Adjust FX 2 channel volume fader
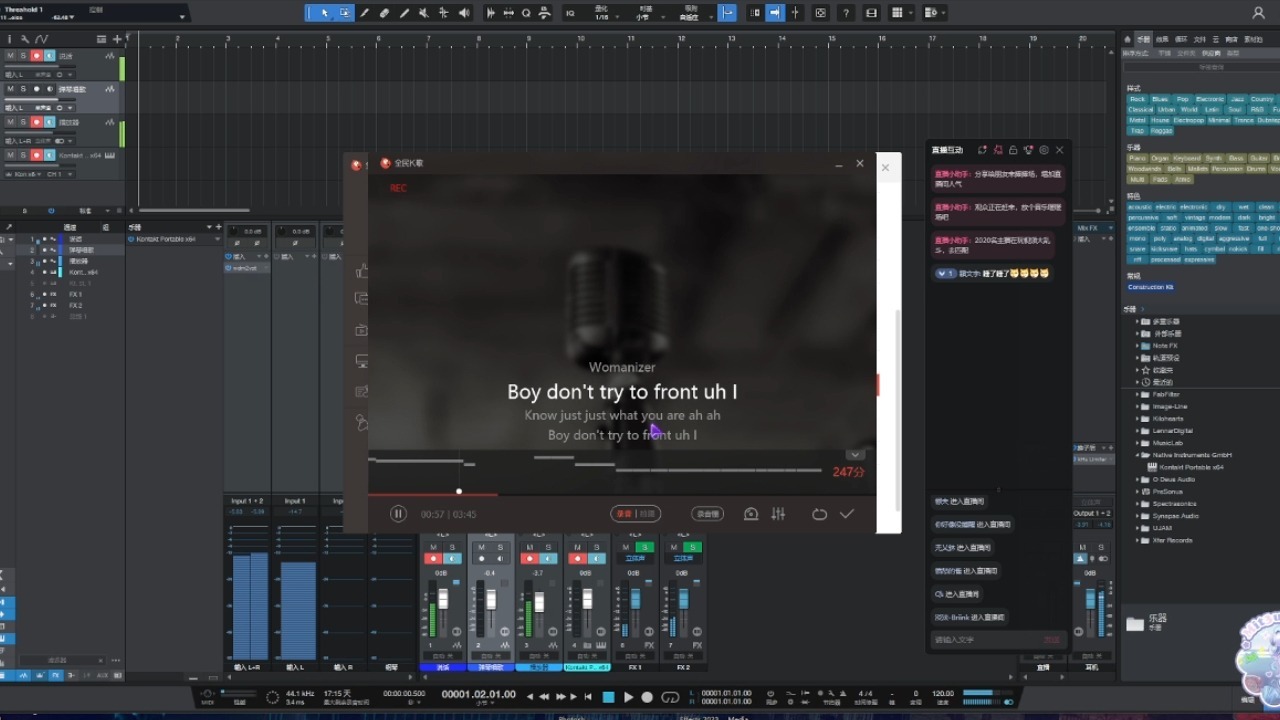Viewport: 1280px width, 720px height. point(684,597)
